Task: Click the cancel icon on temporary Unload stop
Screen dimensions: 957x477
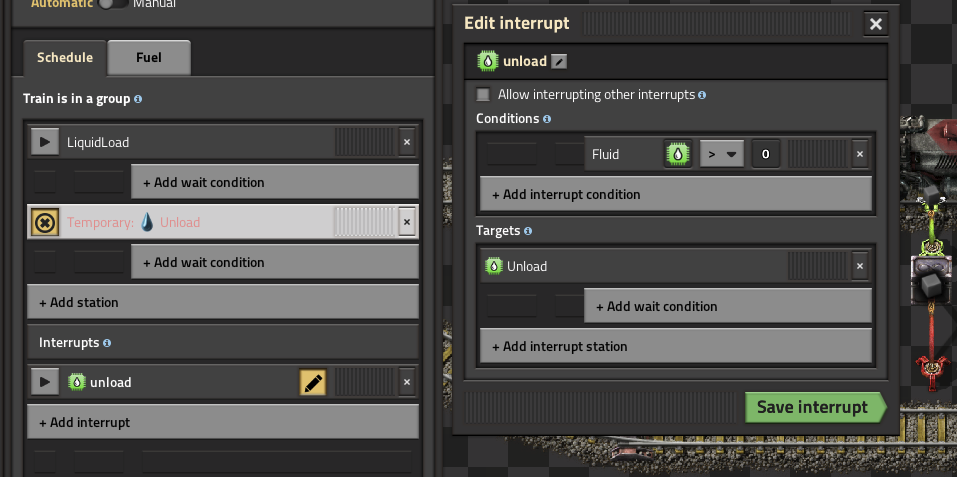Action: pos(44,222)
